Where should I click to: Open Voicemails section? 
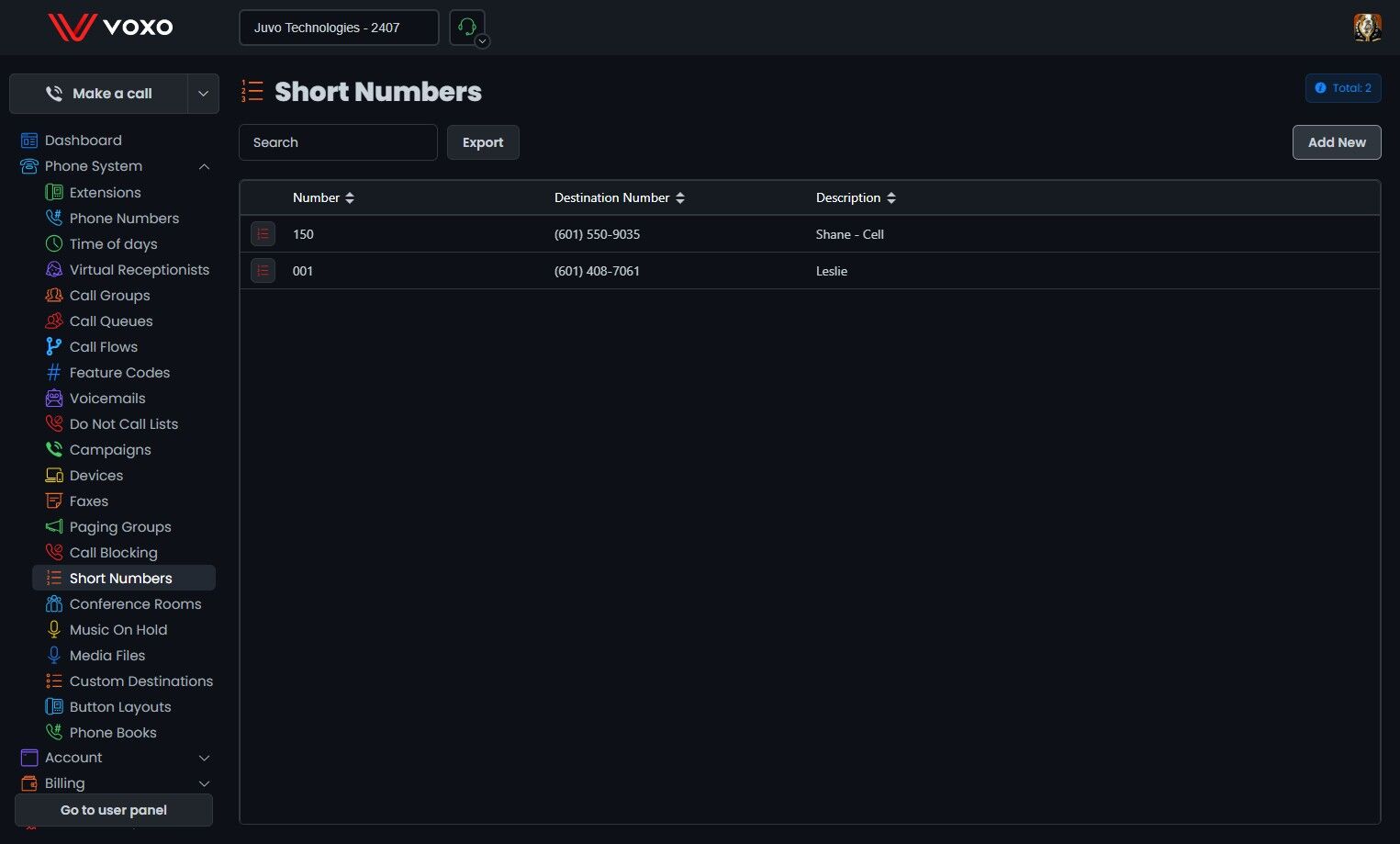coord(106,398)
